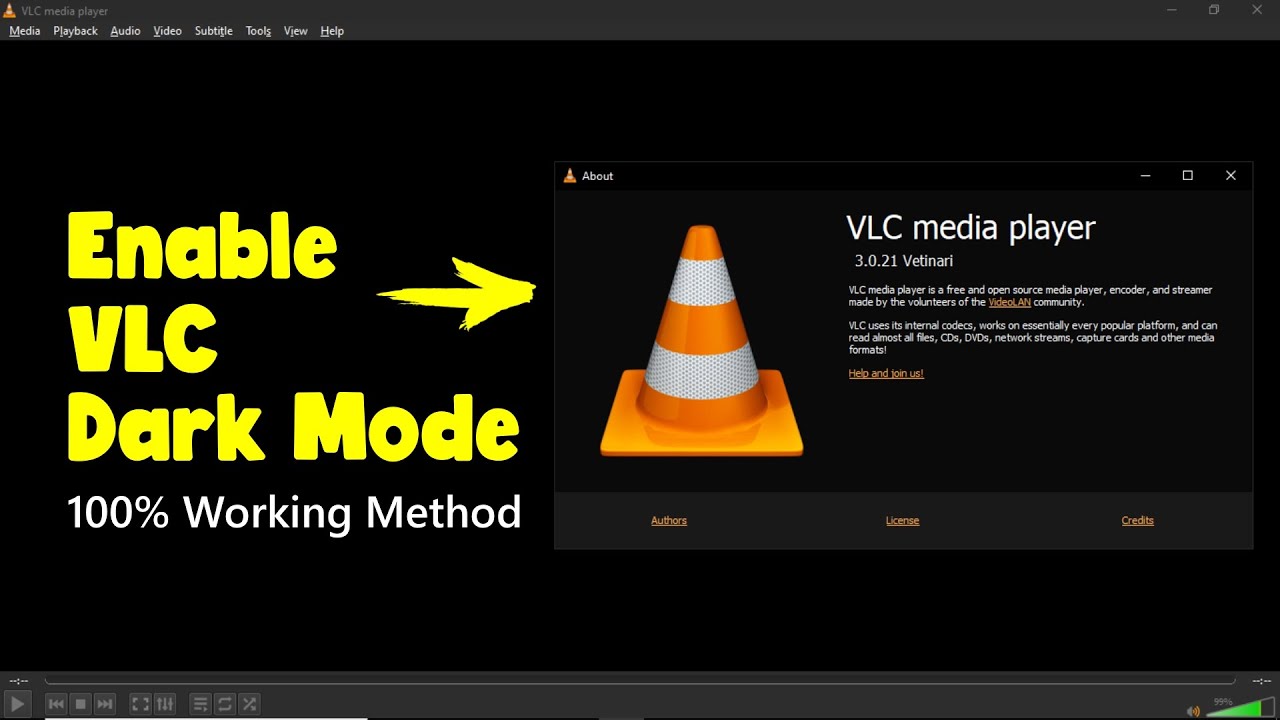Open the Media menu

coord(25,31)
